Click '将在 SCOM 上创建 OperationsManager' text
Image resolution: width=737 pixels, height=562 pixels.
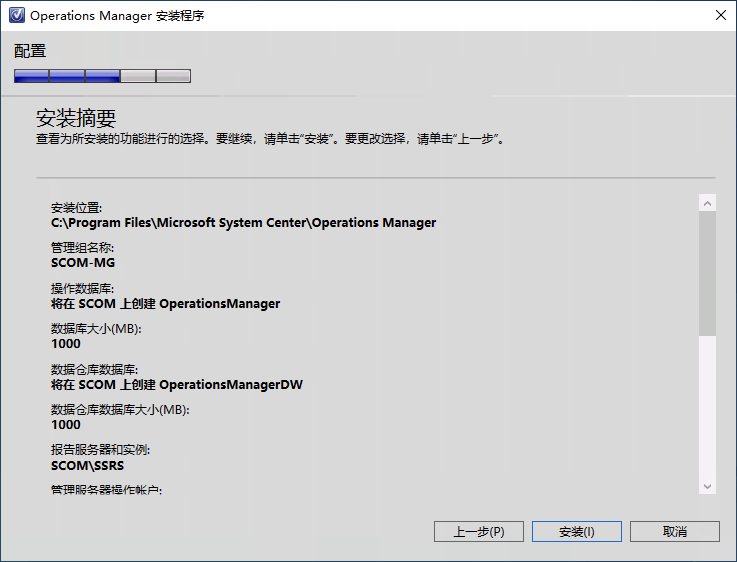coord(165,304)
